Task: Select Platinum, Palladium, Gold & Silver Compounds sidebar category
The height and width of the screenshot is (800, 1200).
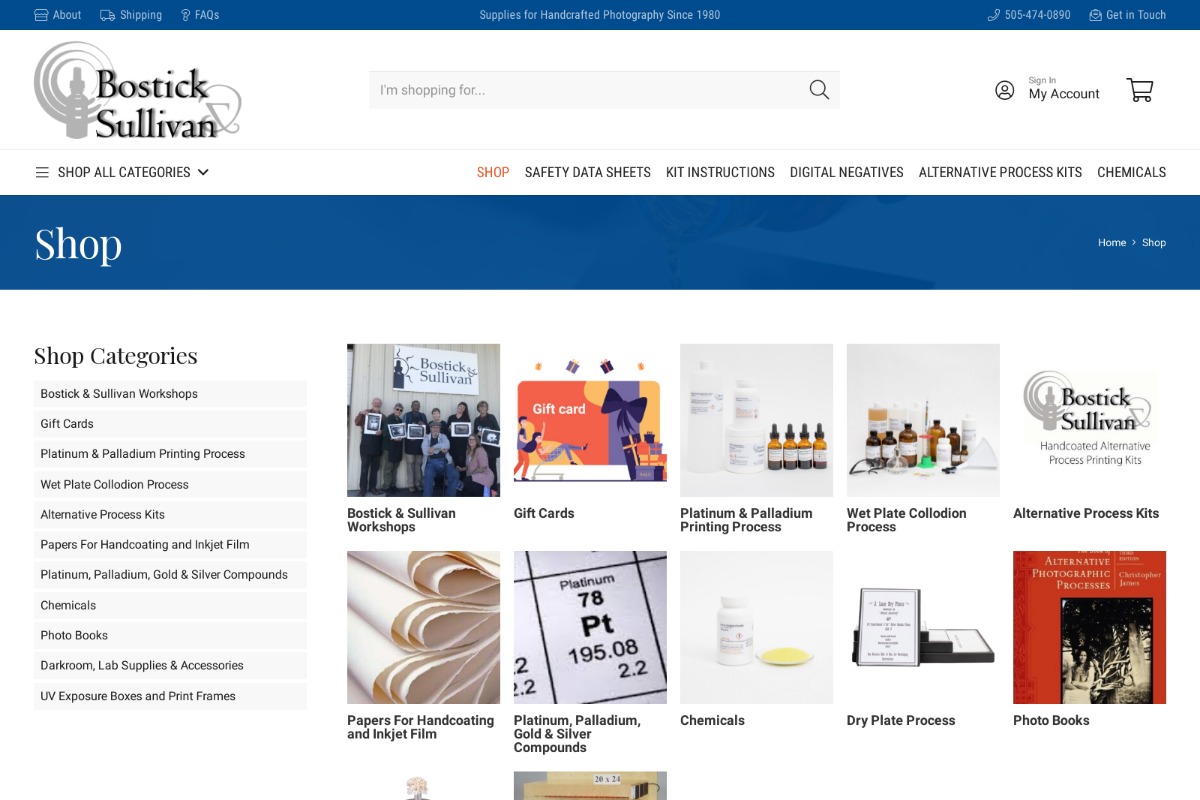Action: coord(170,575)
